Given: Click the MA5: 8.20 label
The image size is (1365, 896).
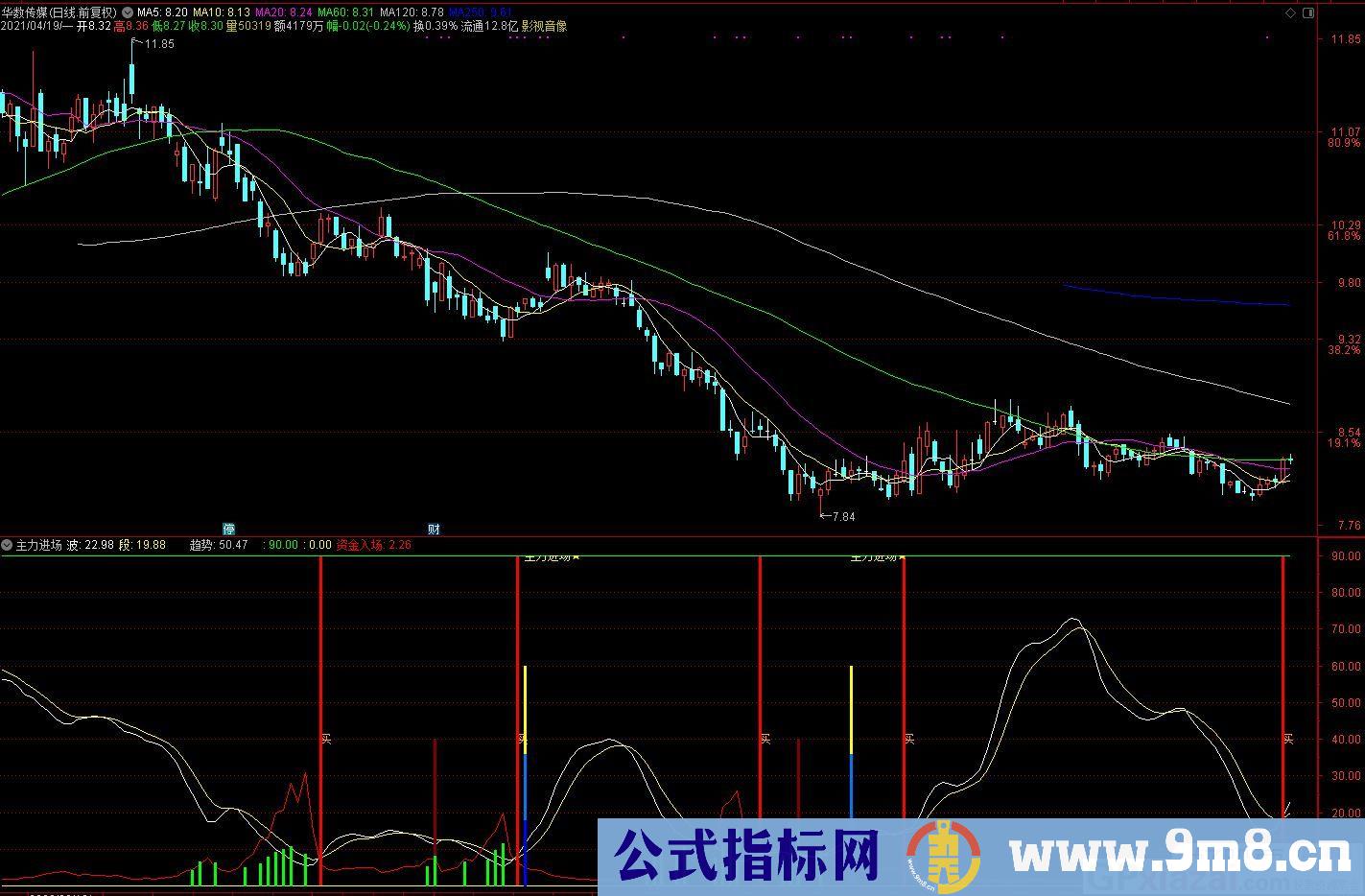Looking at the screenshot, I should click(x=162, y=12).
